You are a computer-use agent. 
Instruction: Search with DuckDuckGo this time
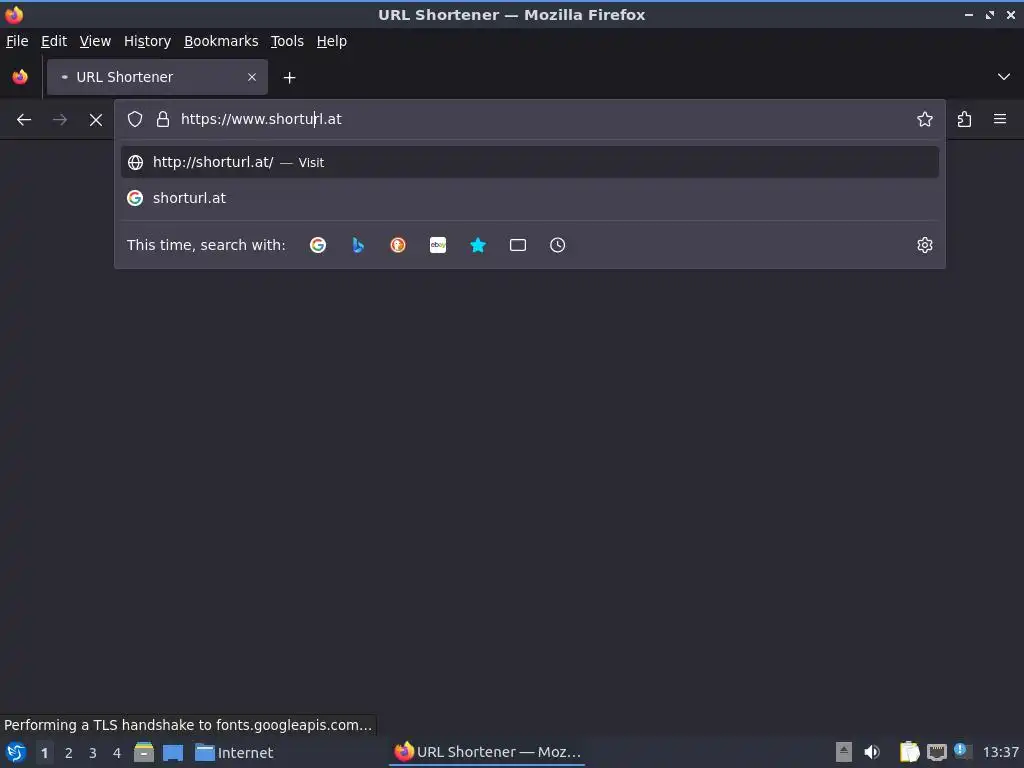point(398,245)
